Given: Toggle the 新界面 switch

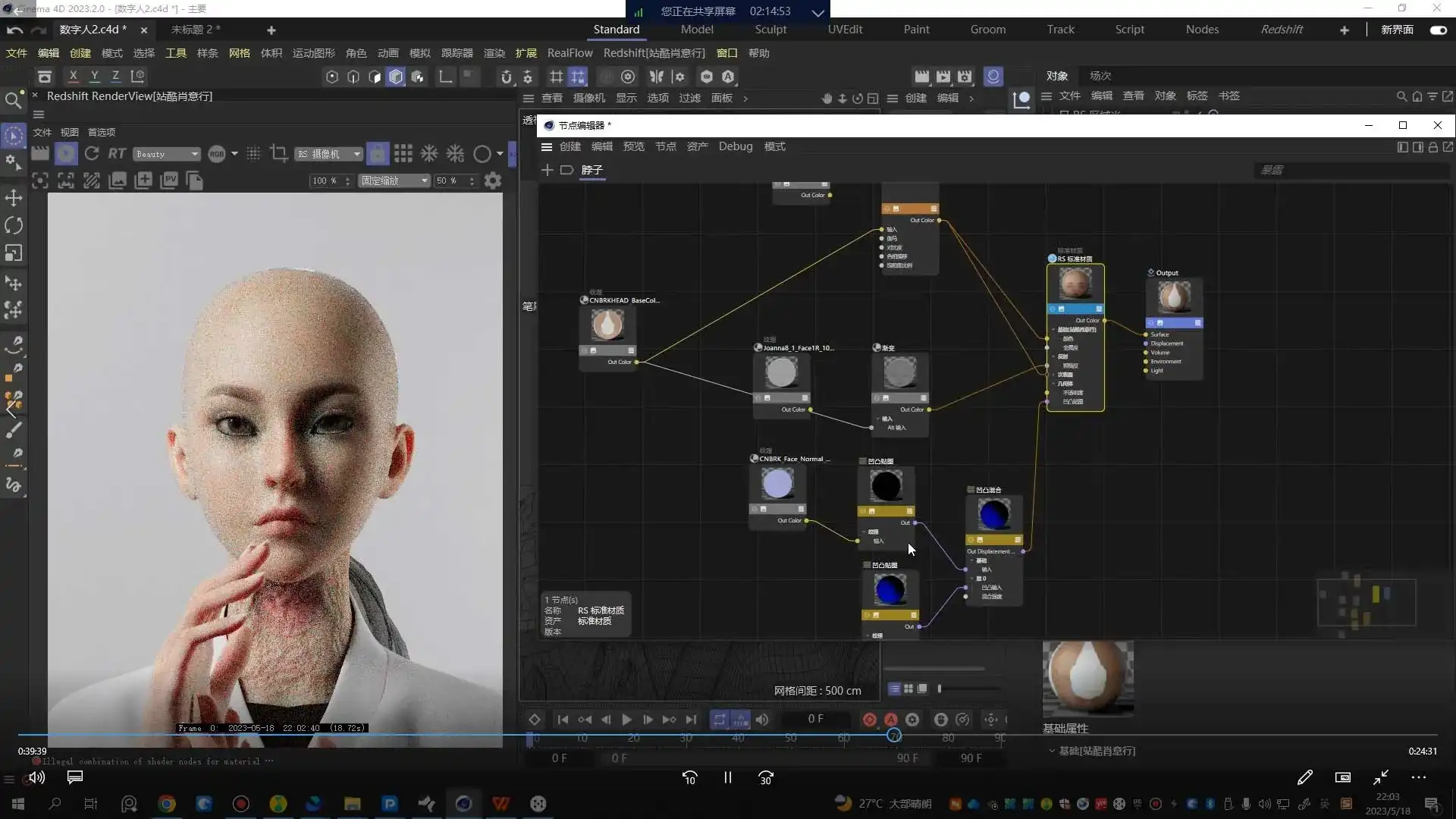Looking at the screenshot, I should click(1438, 30).
